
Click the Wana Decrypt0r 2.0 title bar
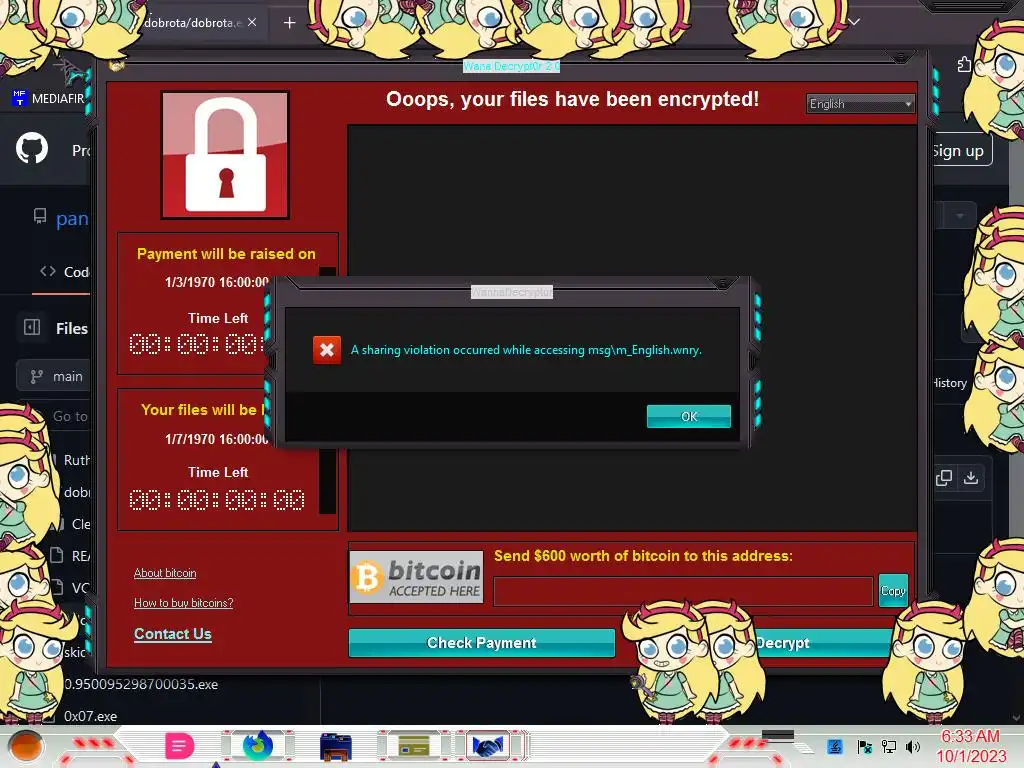(511, 66)
